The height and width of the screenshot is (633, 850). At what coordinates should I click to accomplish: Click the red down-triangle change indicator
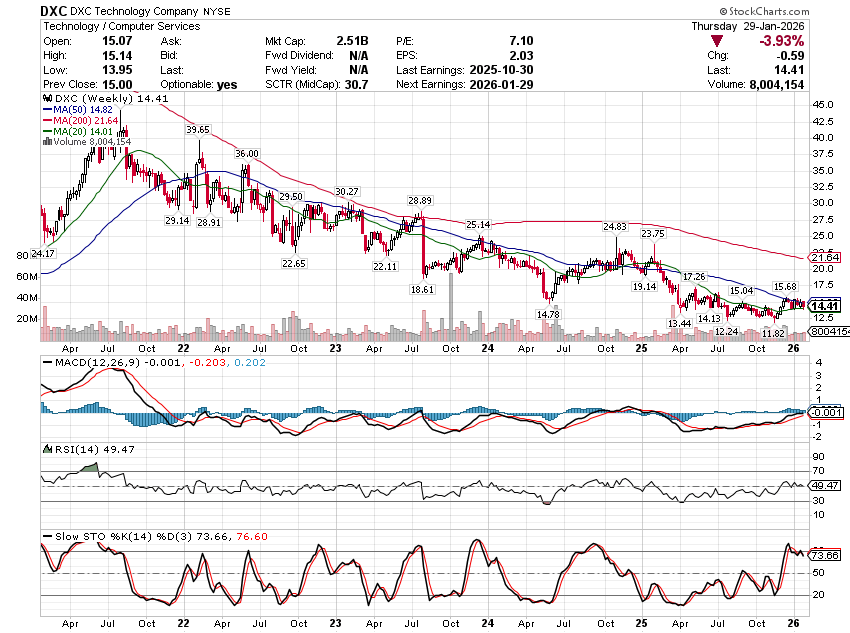pyautogui.click(x=717, y=41)
